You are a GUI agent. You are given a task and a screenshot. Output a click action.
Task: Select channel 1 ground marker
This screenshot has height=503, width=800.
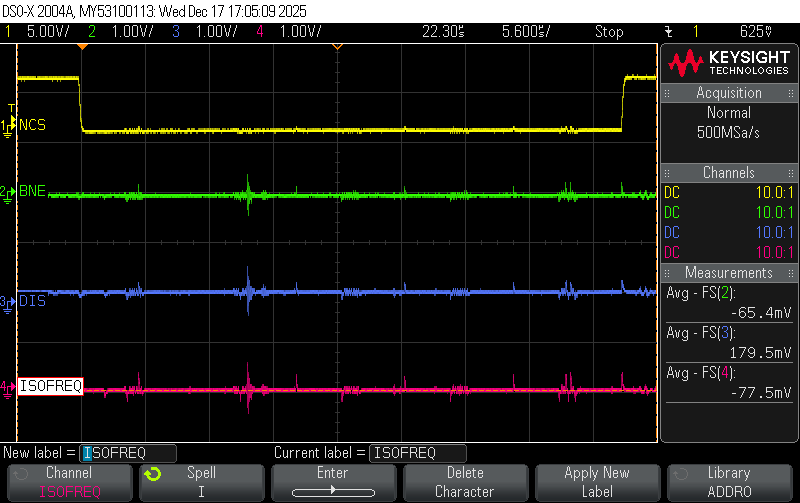pos(7,127)
